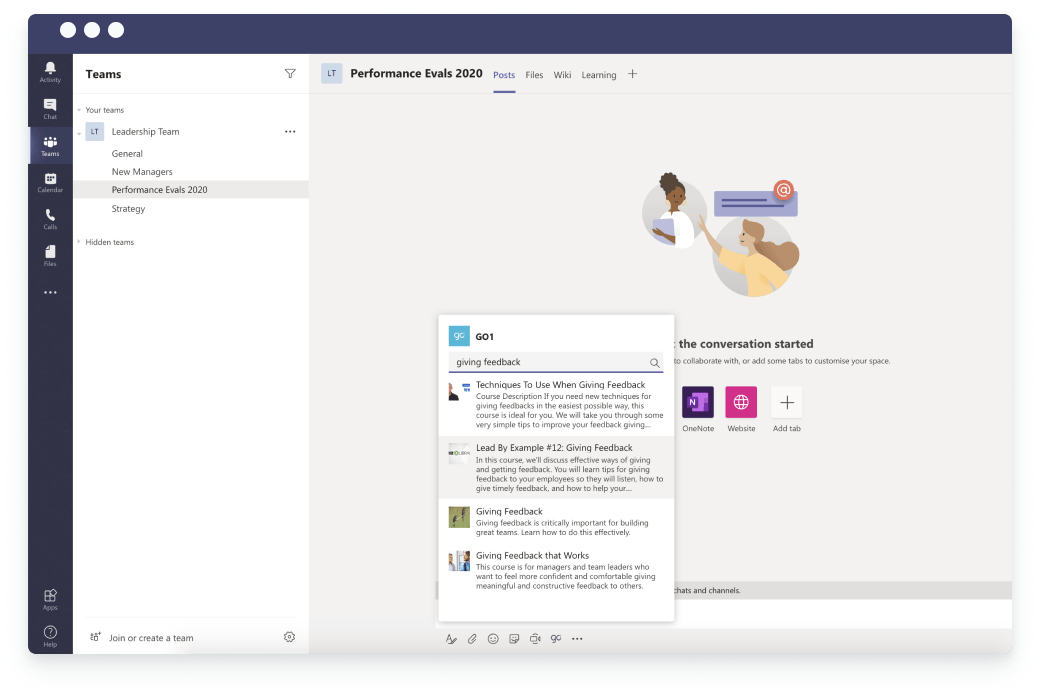This screenshot has width=1040, height=696.
Task: Open the Learning tab
Action: pyautogui.click(x=599, y=75)
